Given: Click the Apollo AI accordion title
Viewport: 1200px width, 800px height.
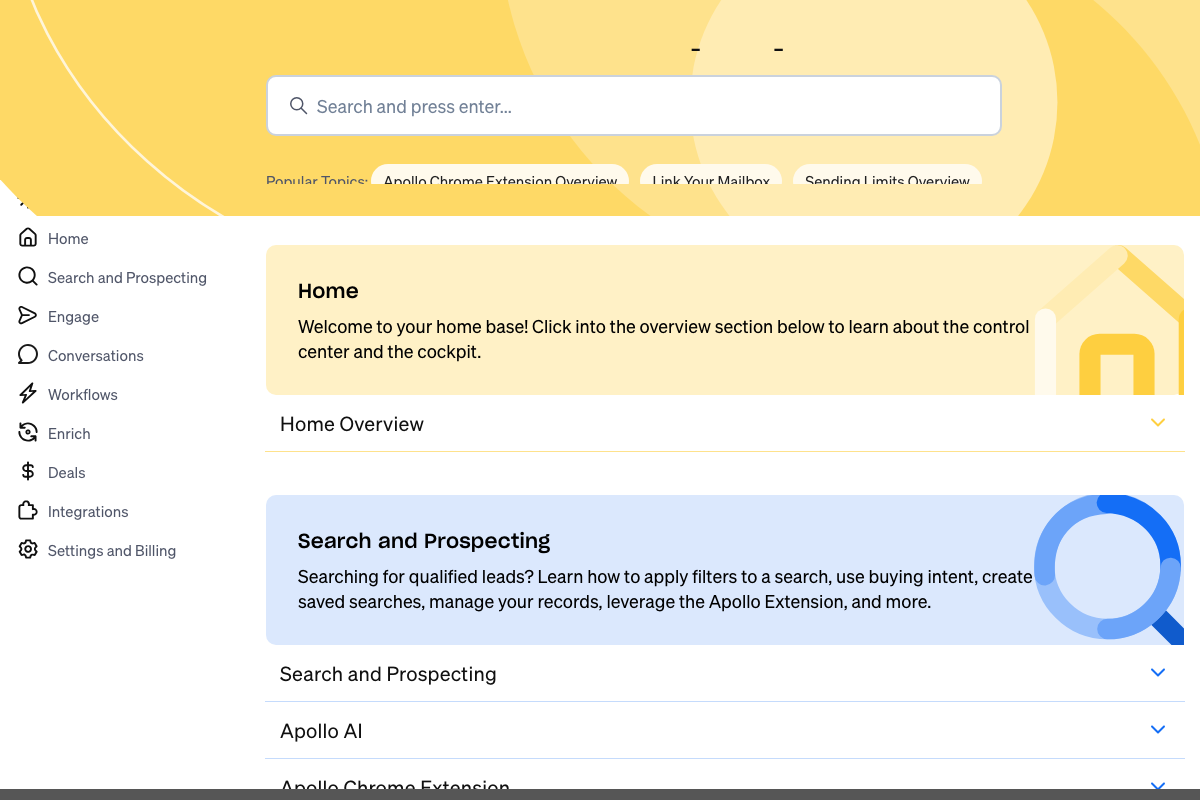Looking at the screenshot, I should pyautogui.click(x=321, y=731).
